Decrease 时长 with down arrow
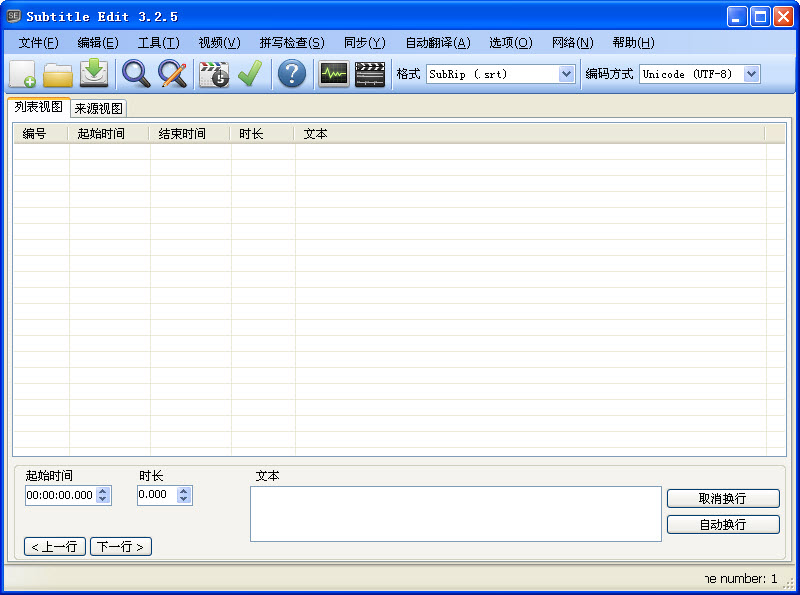The width and height of the screenshot is (800, 595). click(184, 500)
